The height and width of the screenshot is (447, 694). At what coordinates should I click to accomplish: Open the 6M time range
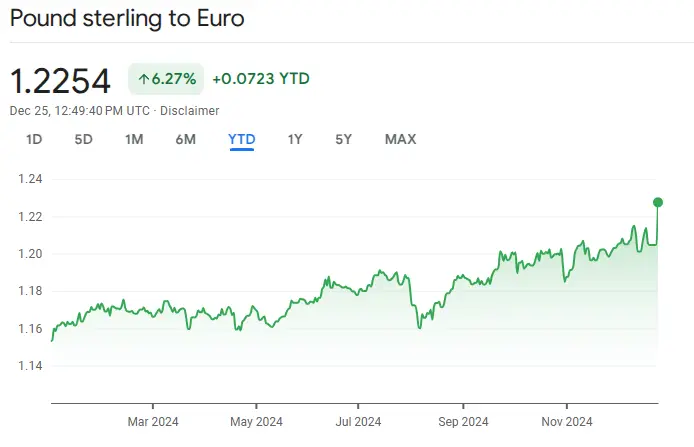[x=185, y=139]
